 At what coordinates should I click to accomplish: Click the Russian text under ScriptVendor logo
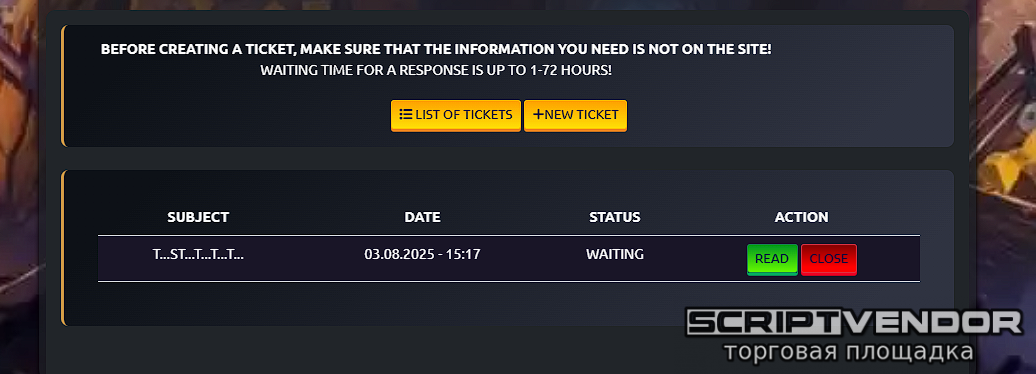[x=848, y=352]
